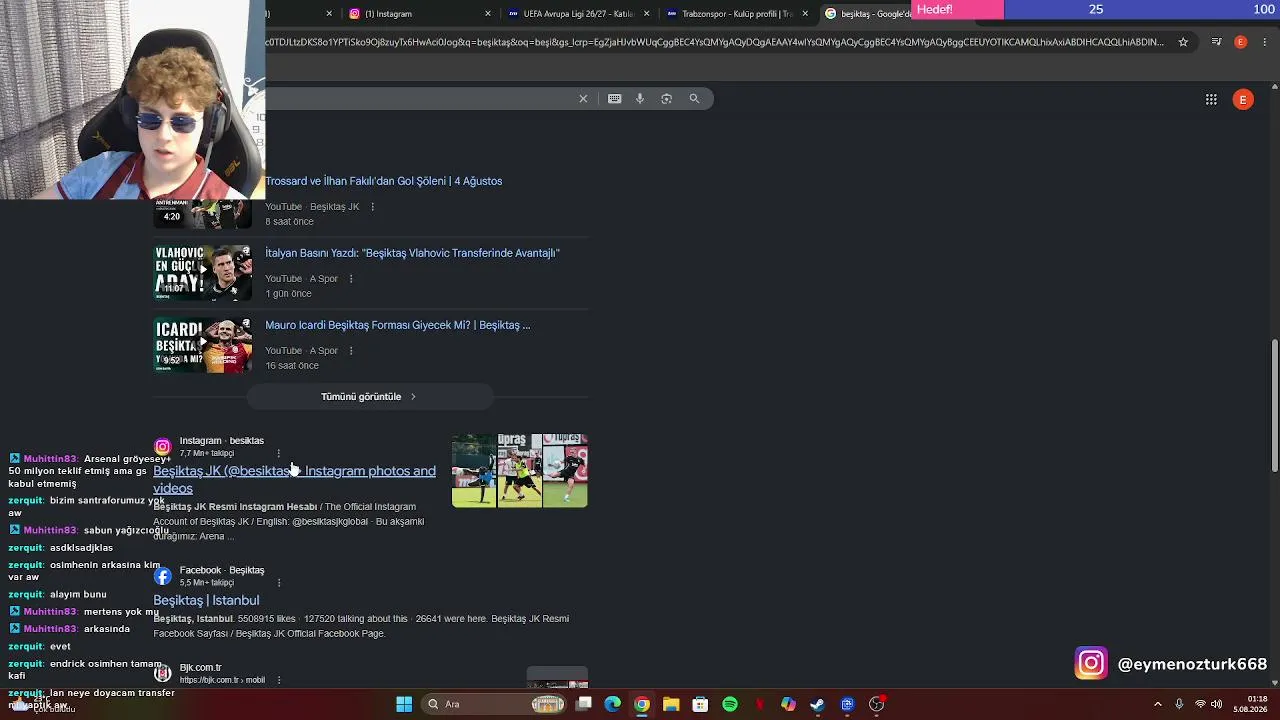Click the Facebook result favicon
1280x720 pixels.
(163, 576)
